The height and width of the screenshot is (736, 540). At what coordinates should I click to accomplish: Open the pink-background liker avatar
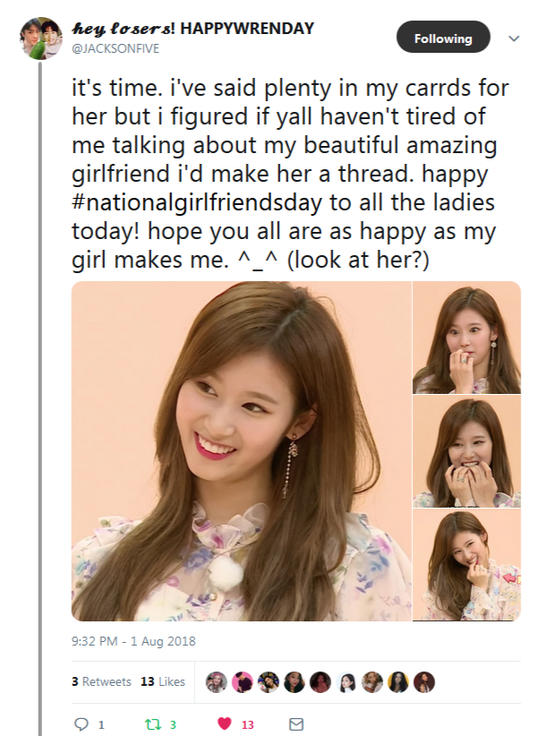click(x=242, y=682)
